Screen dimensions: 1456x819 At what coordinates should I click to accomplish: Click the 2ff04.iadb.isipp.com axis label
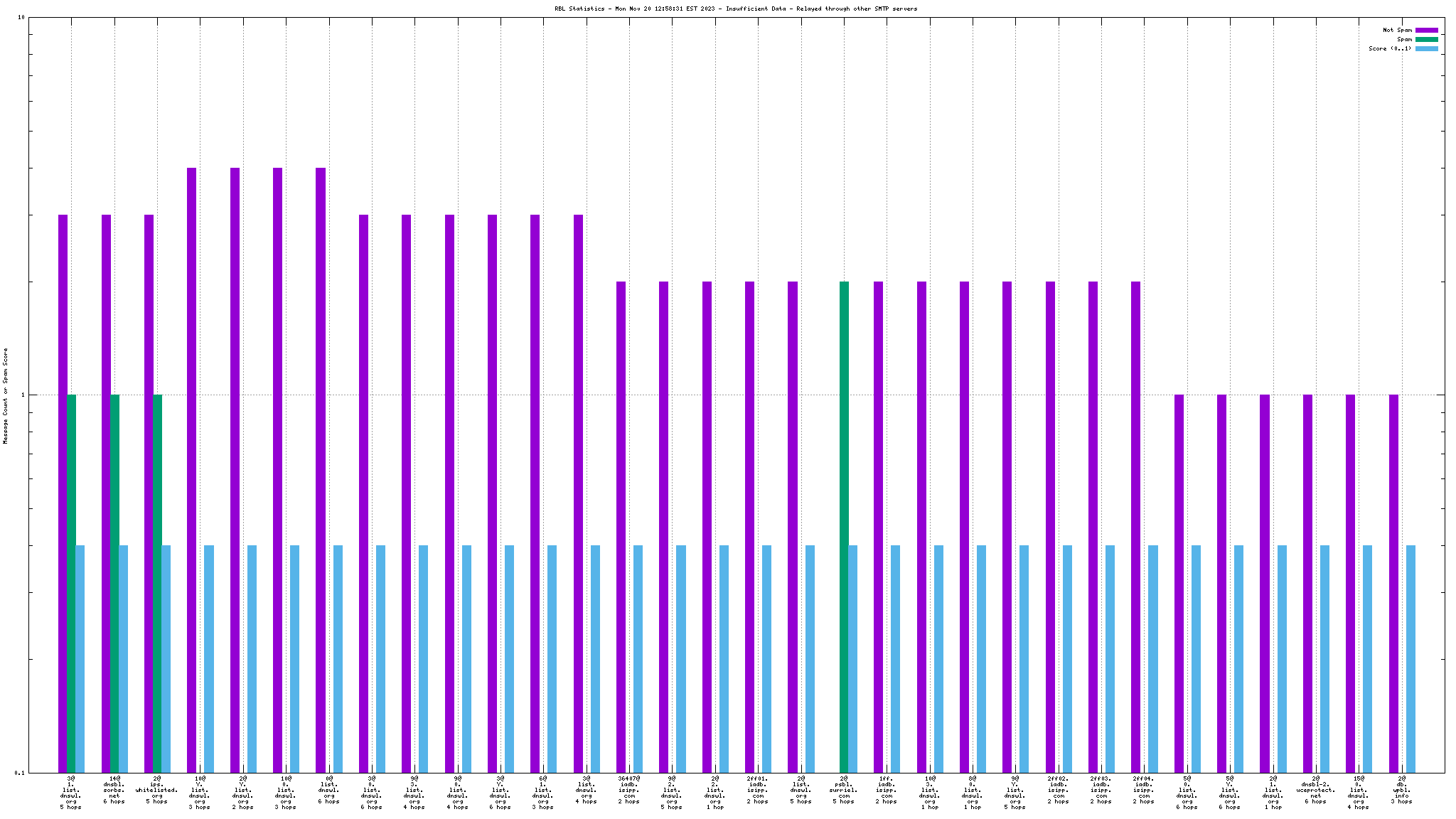1143,790
